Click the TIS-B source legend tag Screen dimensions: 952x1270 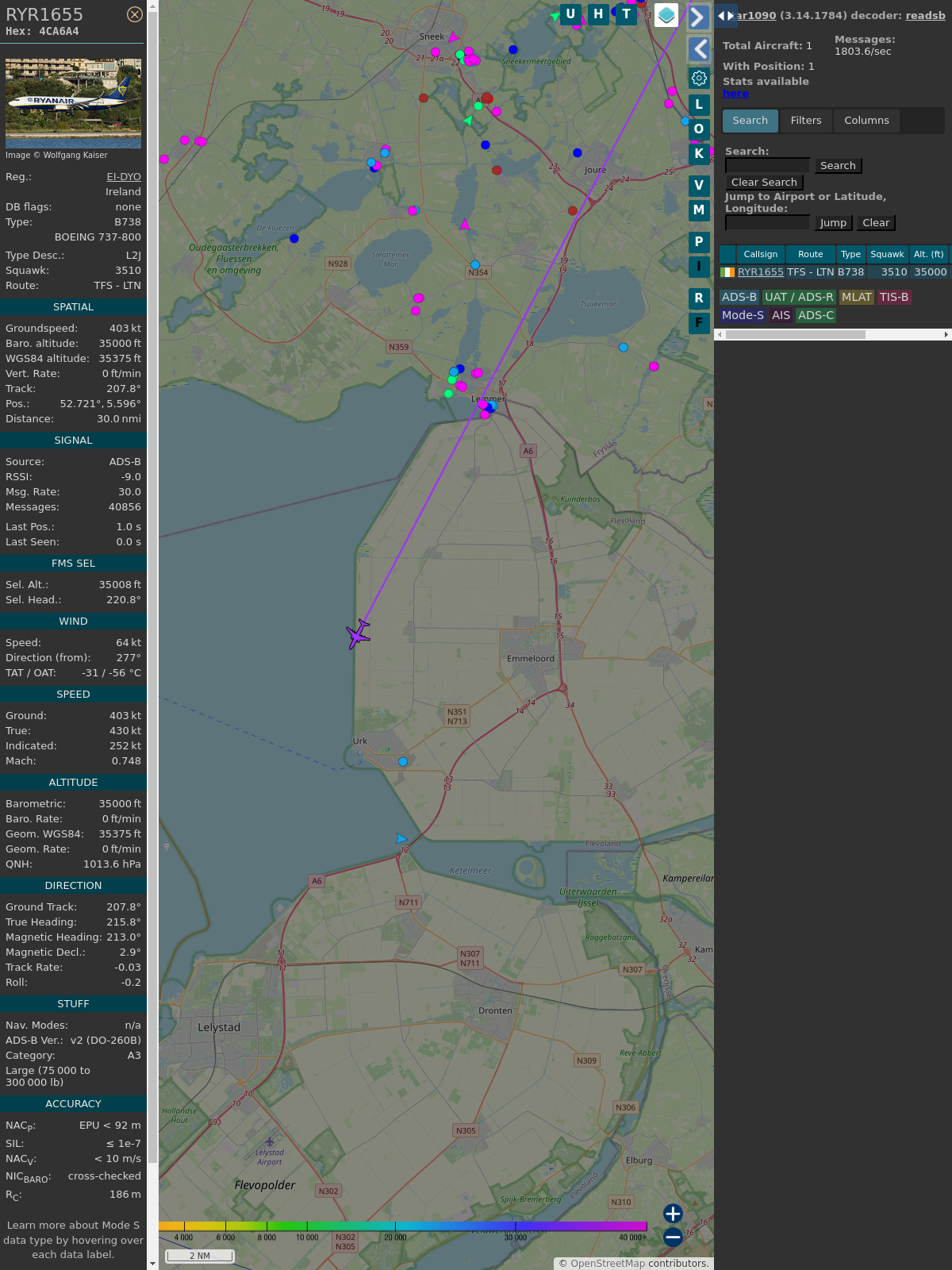click(894, 297)
